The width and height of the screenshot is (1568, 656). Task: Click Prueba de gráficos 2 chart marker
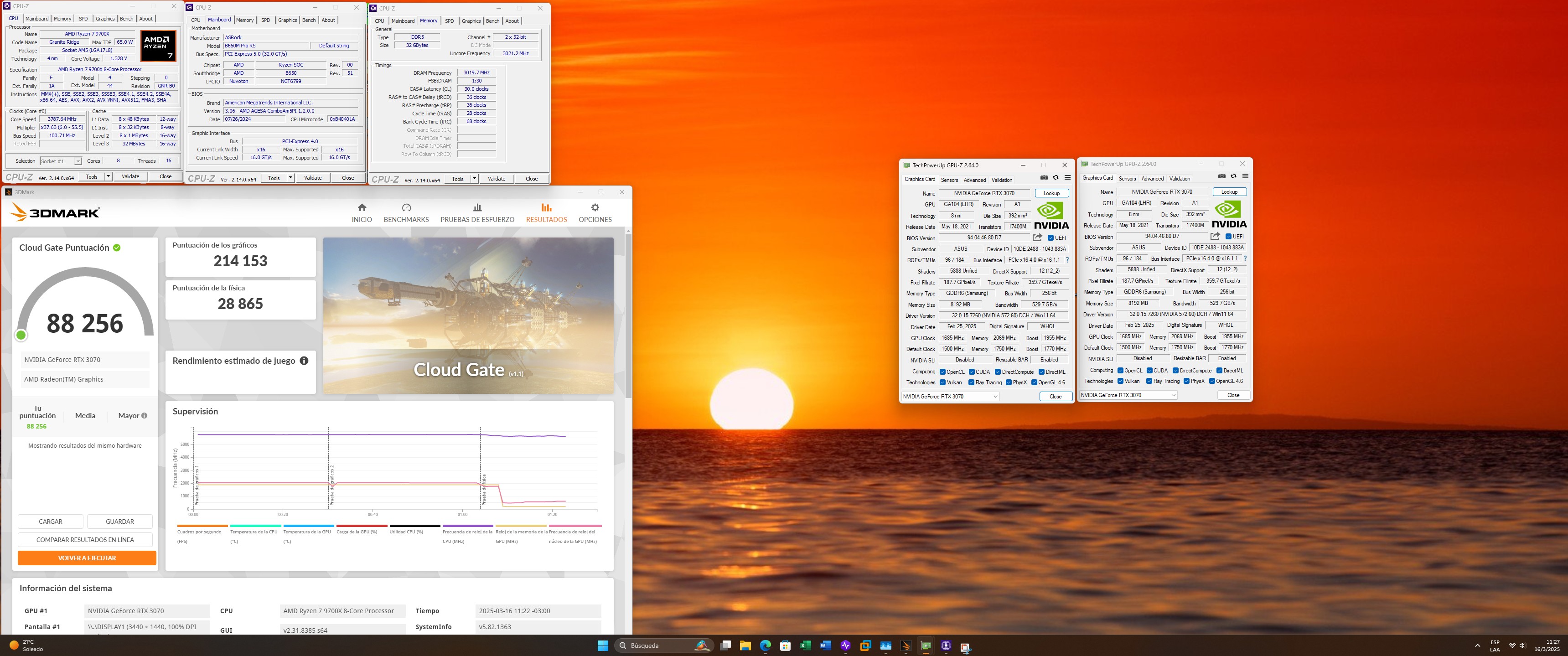[332, 485]
